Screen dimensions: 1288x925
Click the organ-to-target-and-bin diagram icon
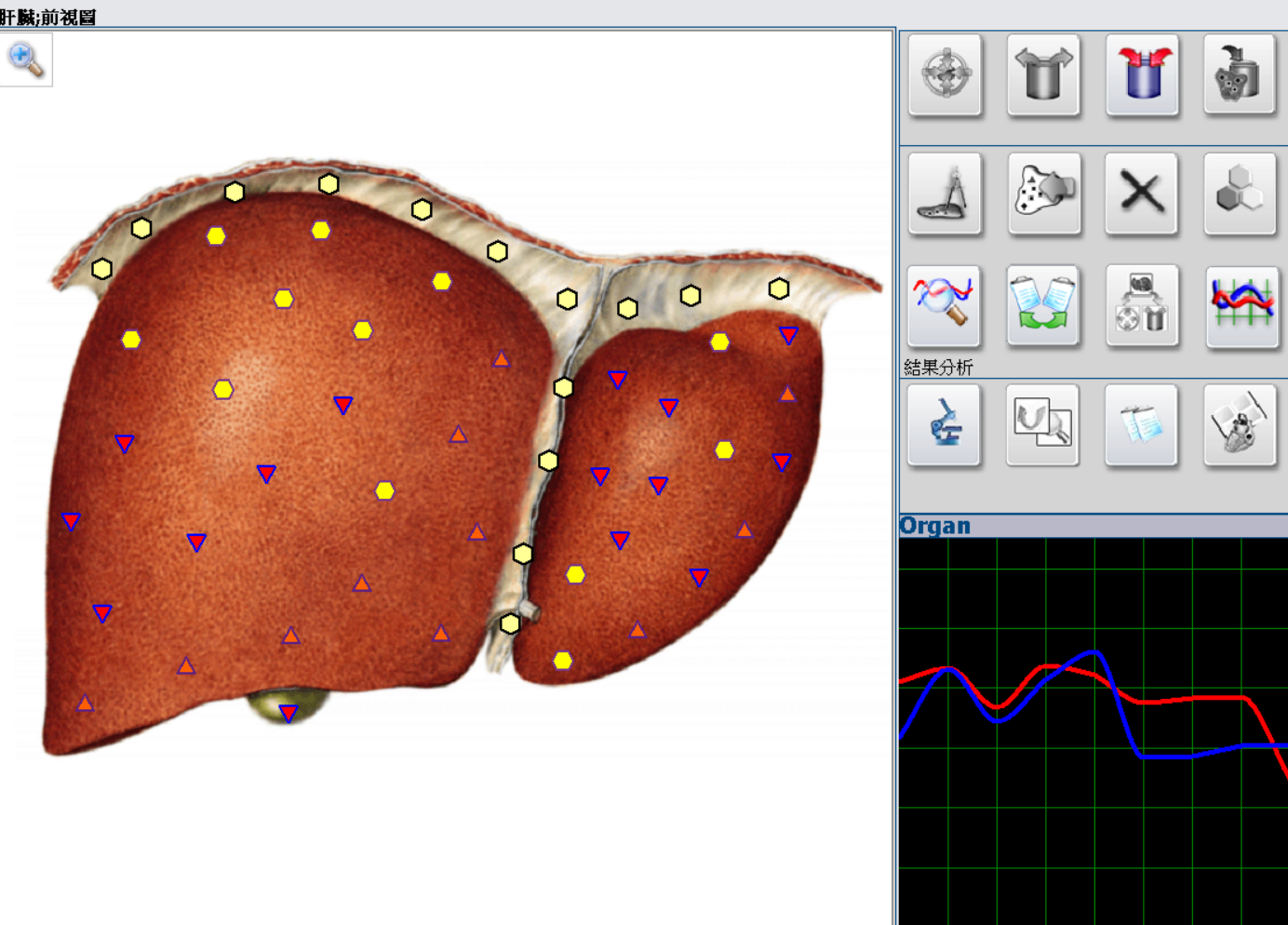1142,306
